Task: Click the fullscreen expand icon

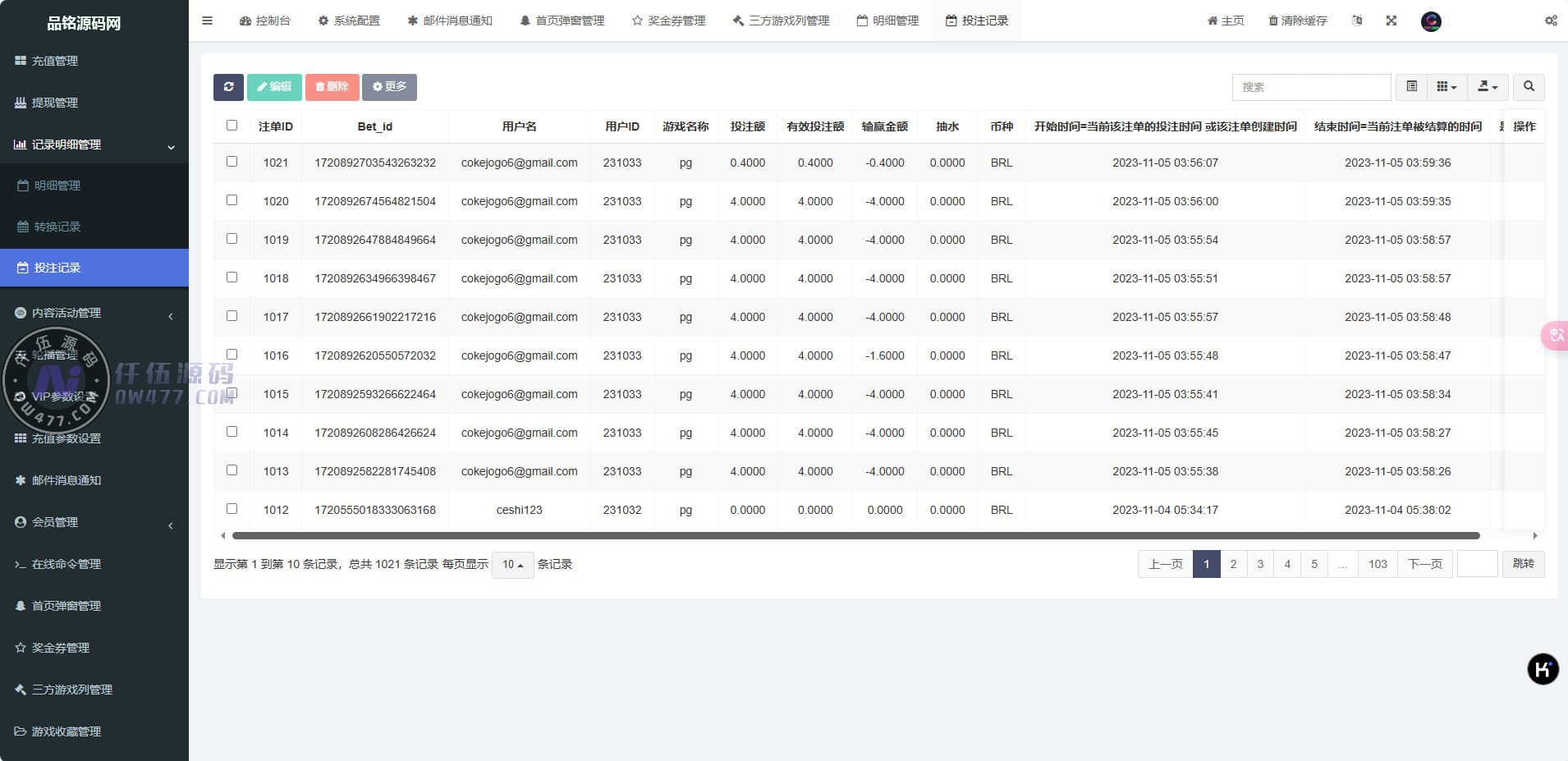Action: [1391, 21]
